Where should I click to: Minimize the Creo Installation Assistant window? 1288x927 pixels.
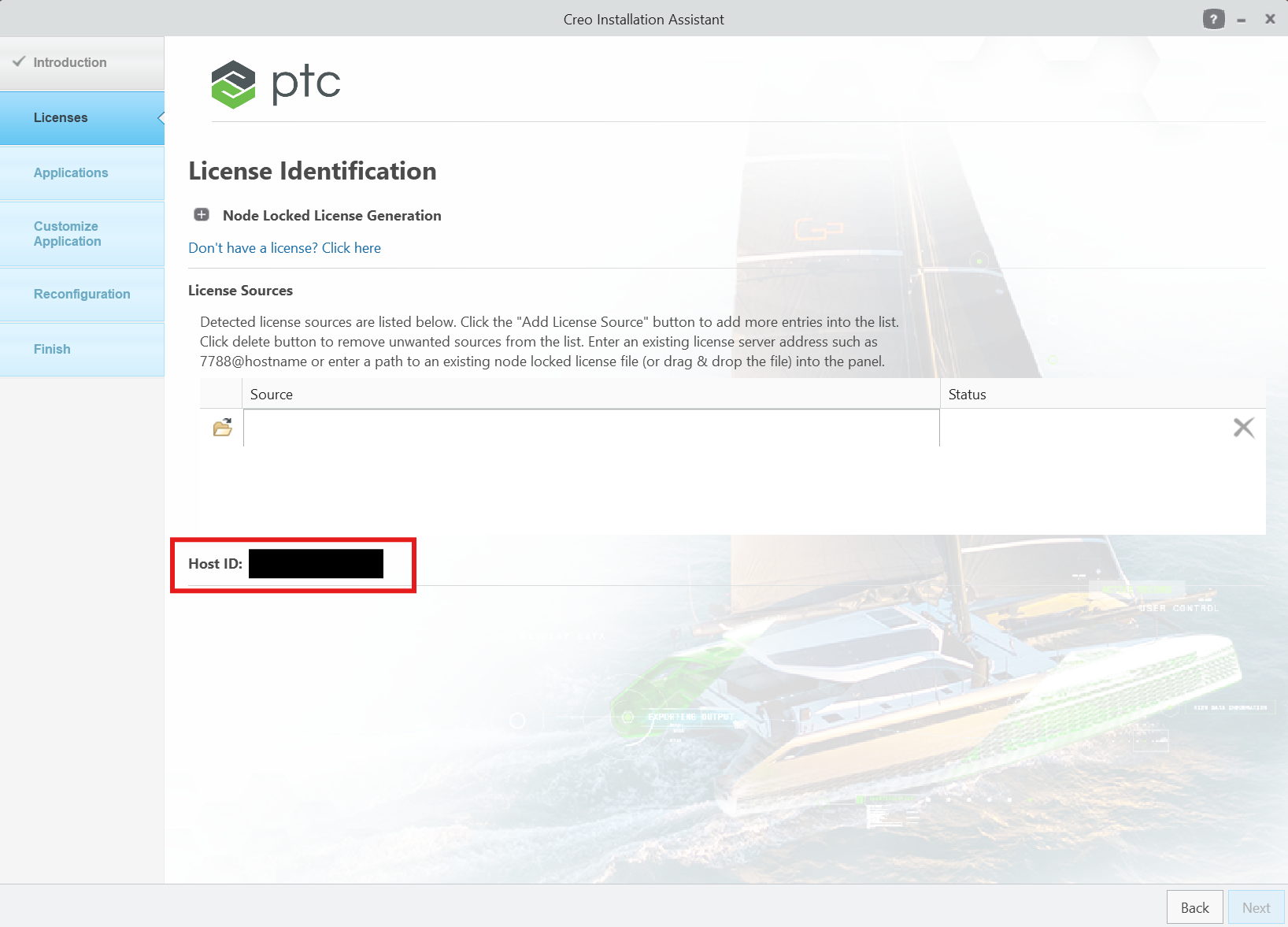[1242, 20]
